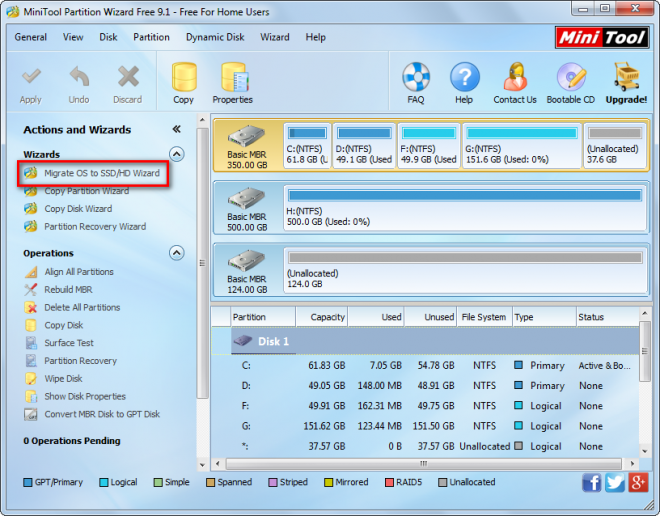The image size is (660, 516).
Task: Open the Facebook share icon
Action: click(x=591, y=483)
